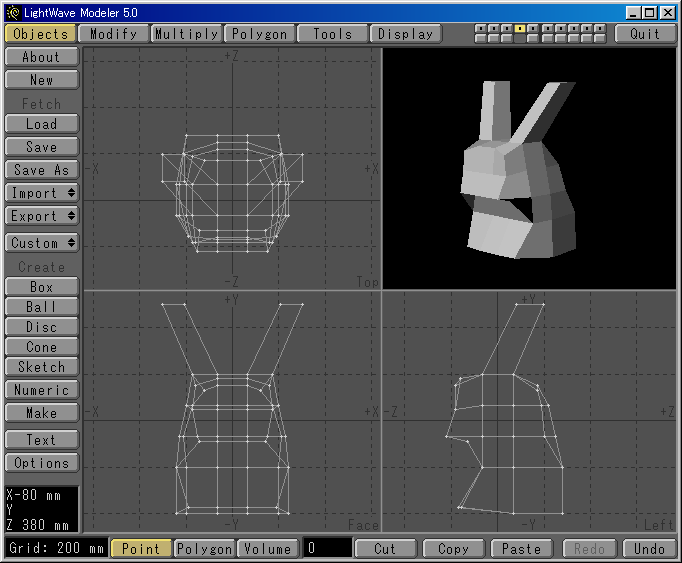Click the selection count field

pos(328,548)
